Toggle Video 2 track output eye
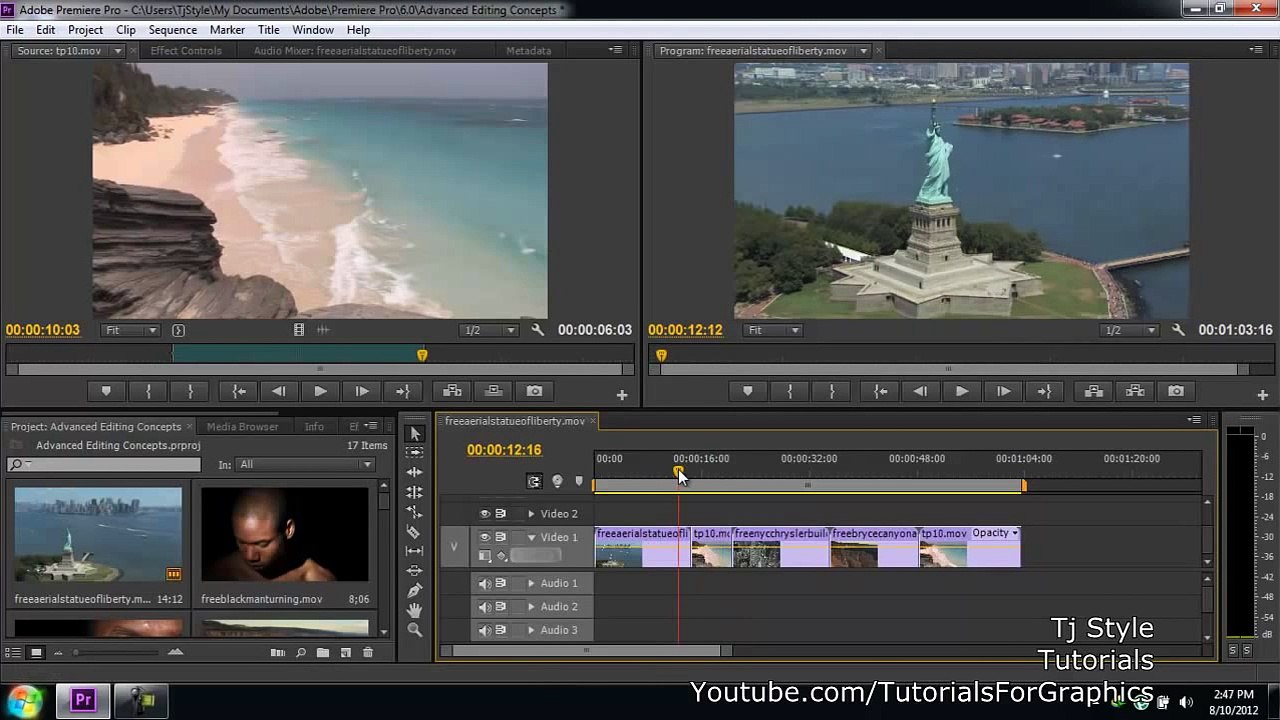The height and width of the screenshot is (720, 1280). 485,514
